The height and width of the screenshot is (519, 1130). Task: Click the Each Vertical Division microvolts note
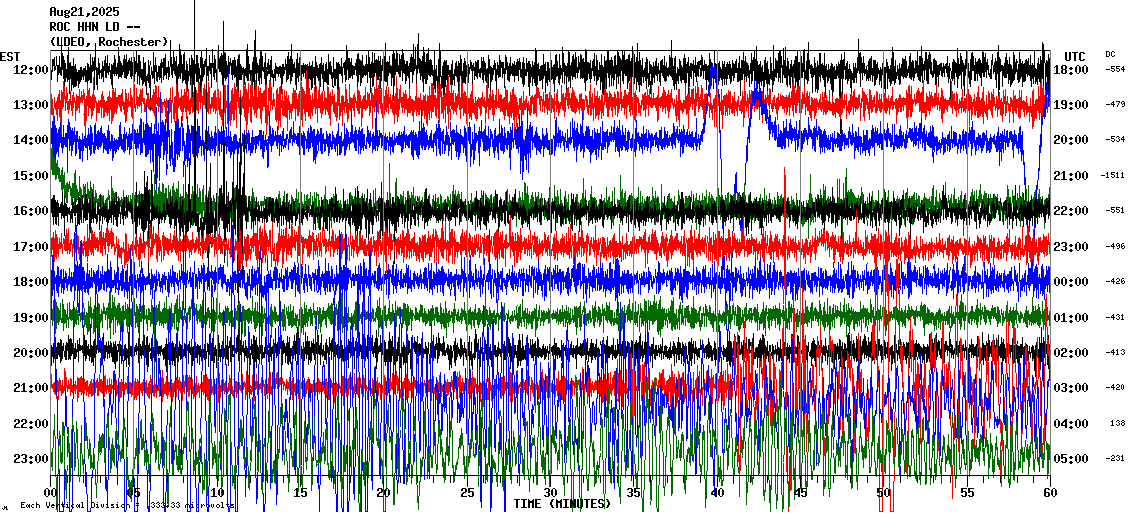coord(127,506)
